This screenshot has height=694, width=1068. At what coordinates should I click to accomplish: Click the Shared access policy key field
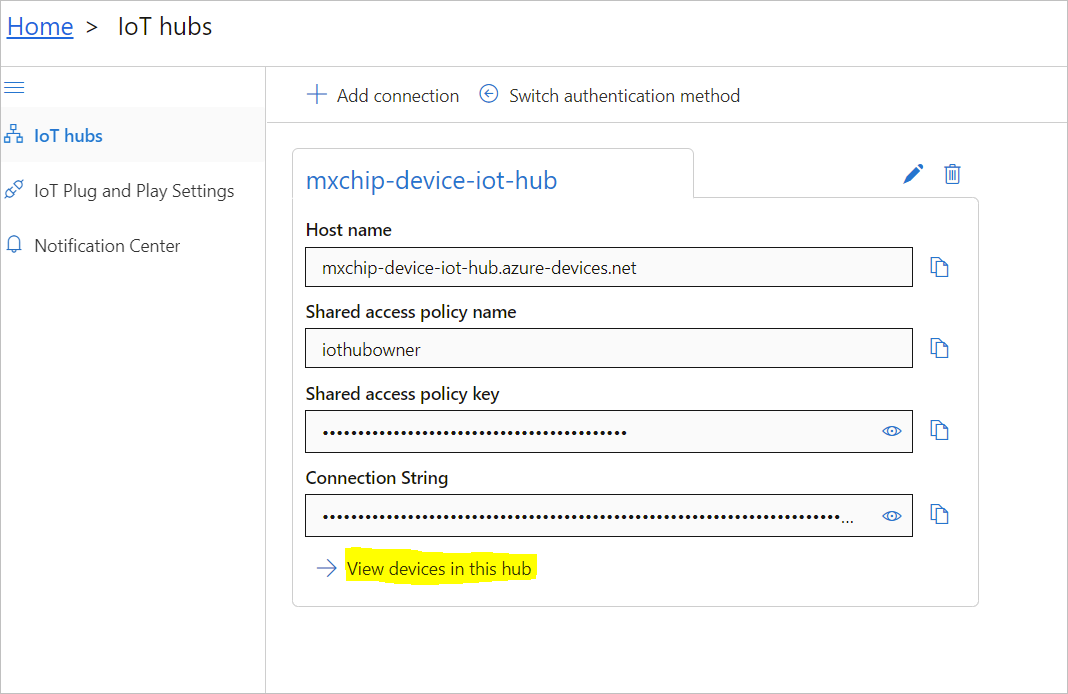point(609,431)
